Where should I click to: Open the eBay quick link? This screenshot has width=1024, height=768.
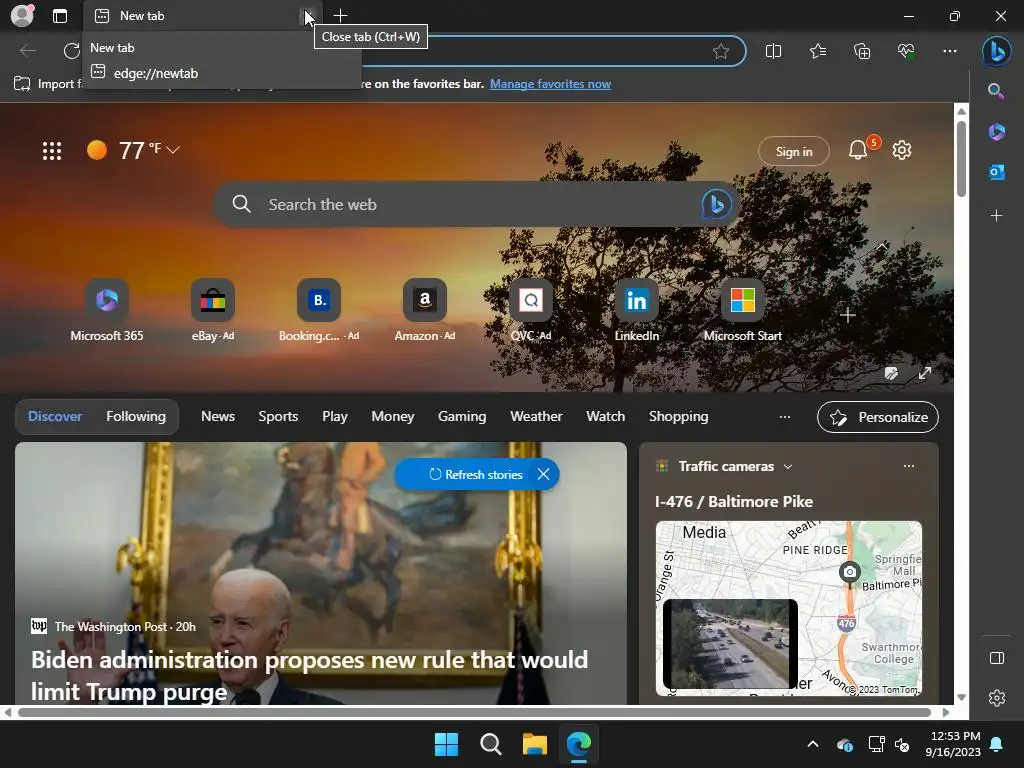pyautogui.click(x=212, y=311)
